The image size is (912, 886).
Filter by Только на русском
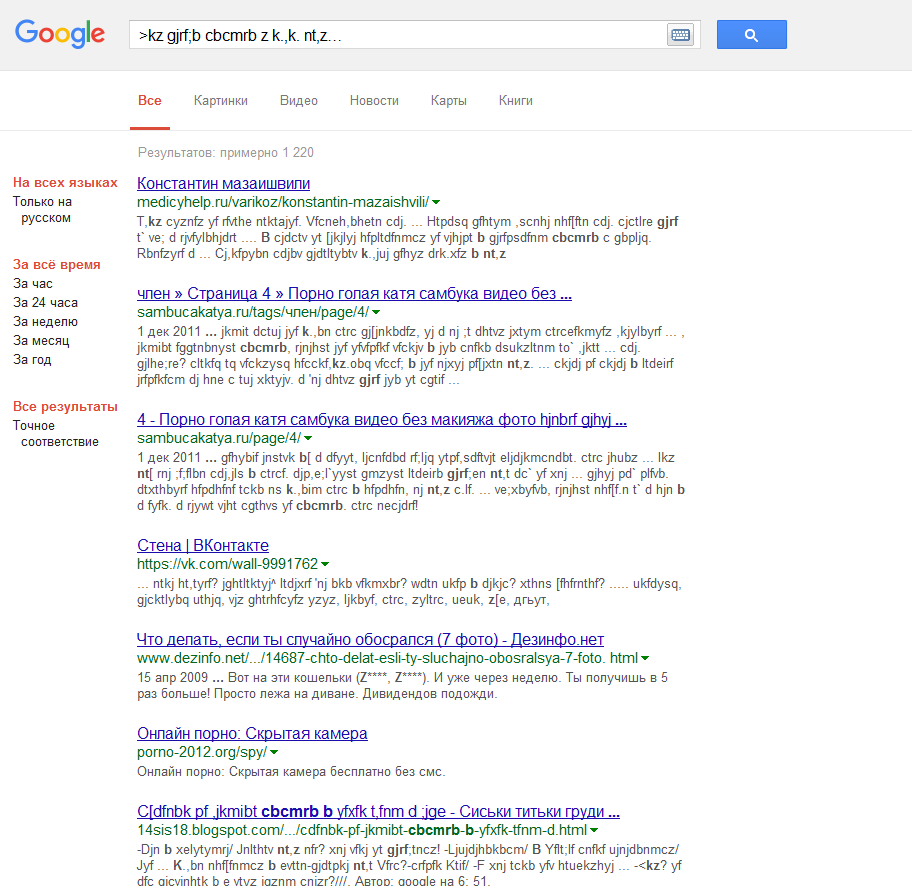42,209
